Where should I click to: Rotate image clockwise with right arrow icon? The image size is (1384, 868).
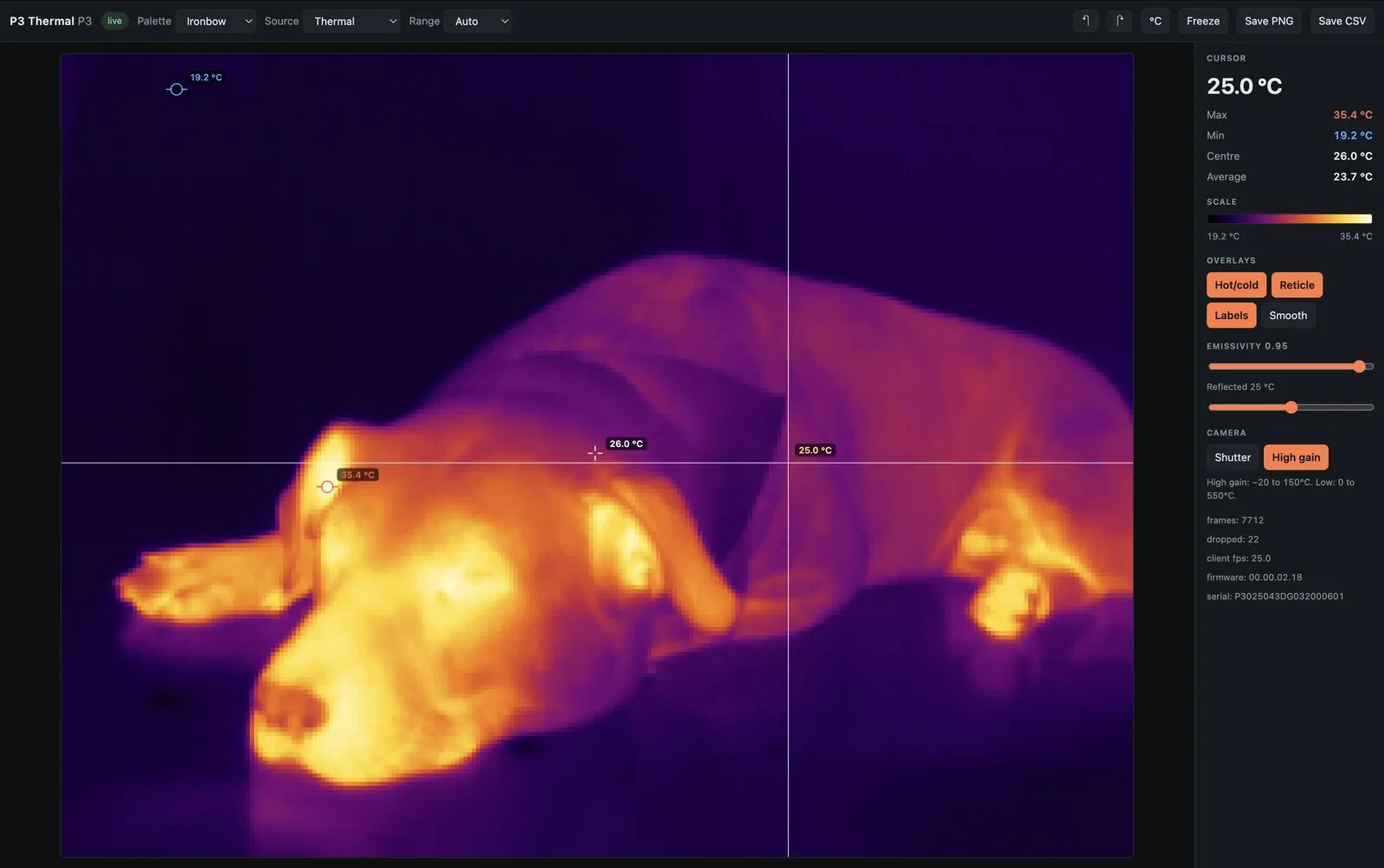point(1119,21)
